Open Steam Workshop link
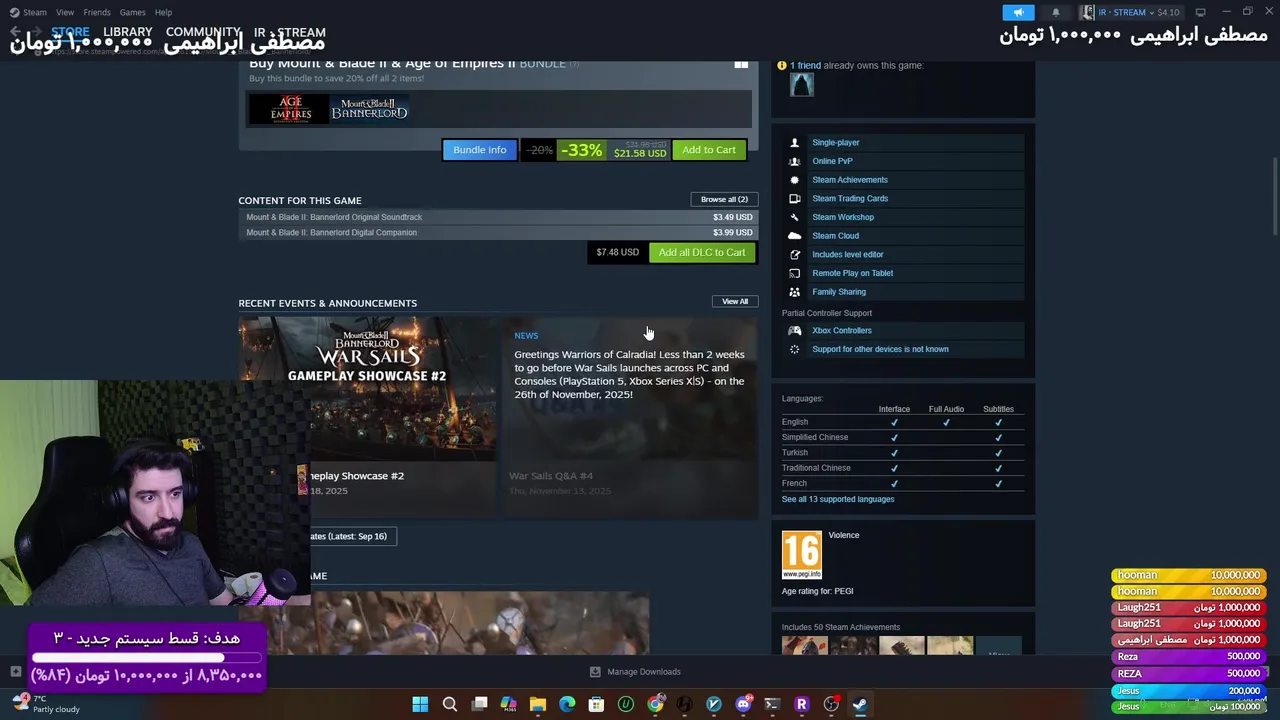This screenshot has height=720, width=1280. [843, 217]
